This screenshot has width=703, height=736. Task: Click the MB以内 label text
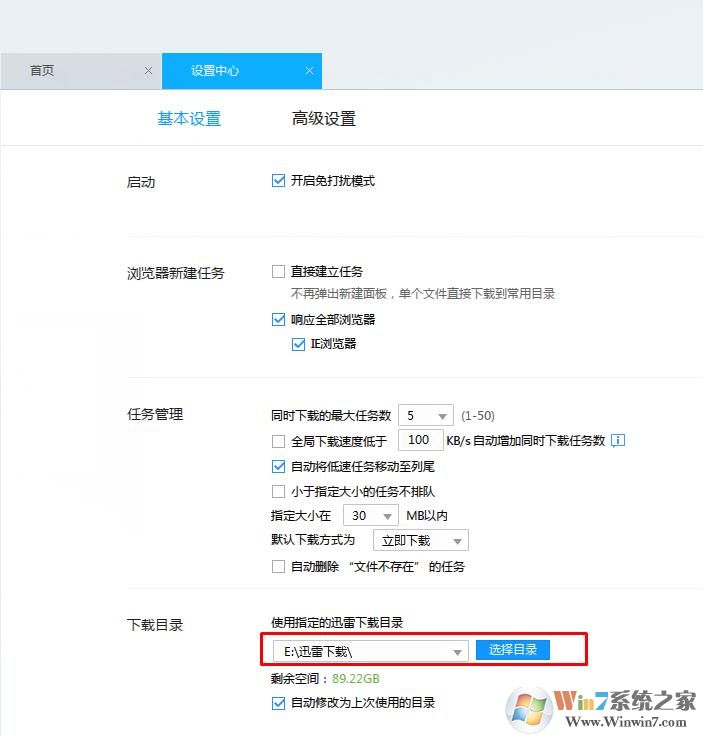(x=427, y=516)
